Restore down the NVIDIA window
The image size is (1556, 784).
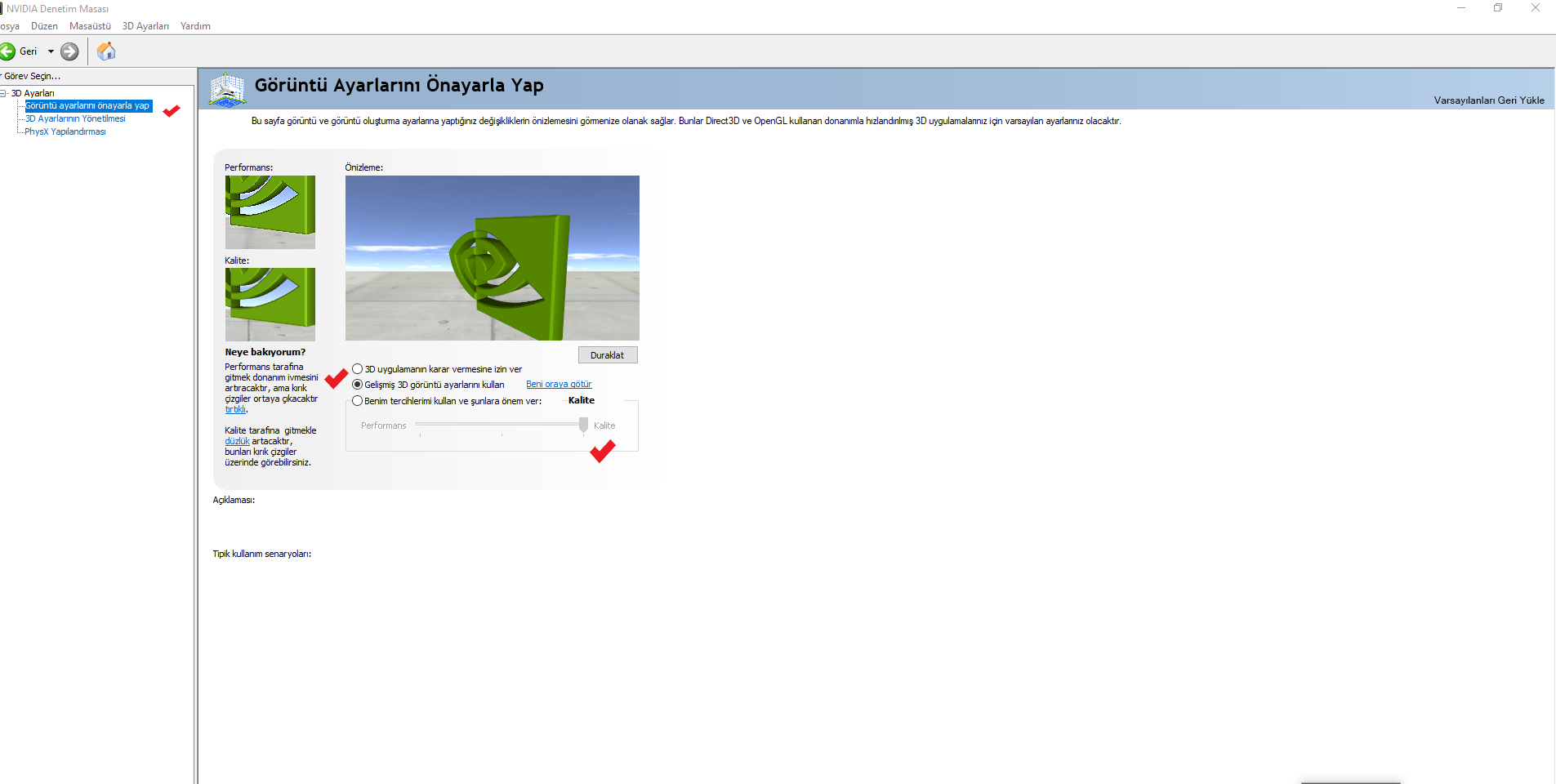pyautogui.click(x=1498, y=8)
